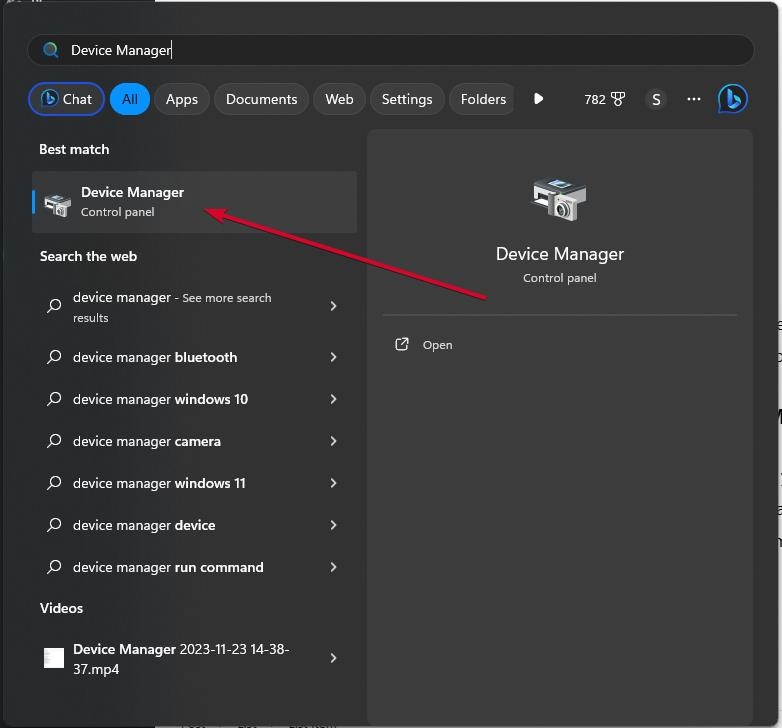Screen dimensions: 782x728
Task: Click the Device Manager icon in best match
Action: 58,205
